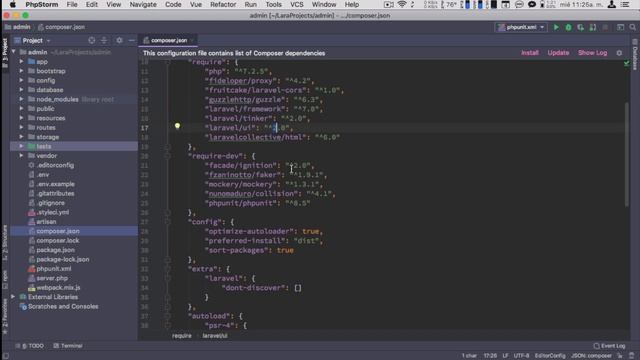This screenshot has height=360, width=640.
Task: Open the File menu
Action: (72, 4)
